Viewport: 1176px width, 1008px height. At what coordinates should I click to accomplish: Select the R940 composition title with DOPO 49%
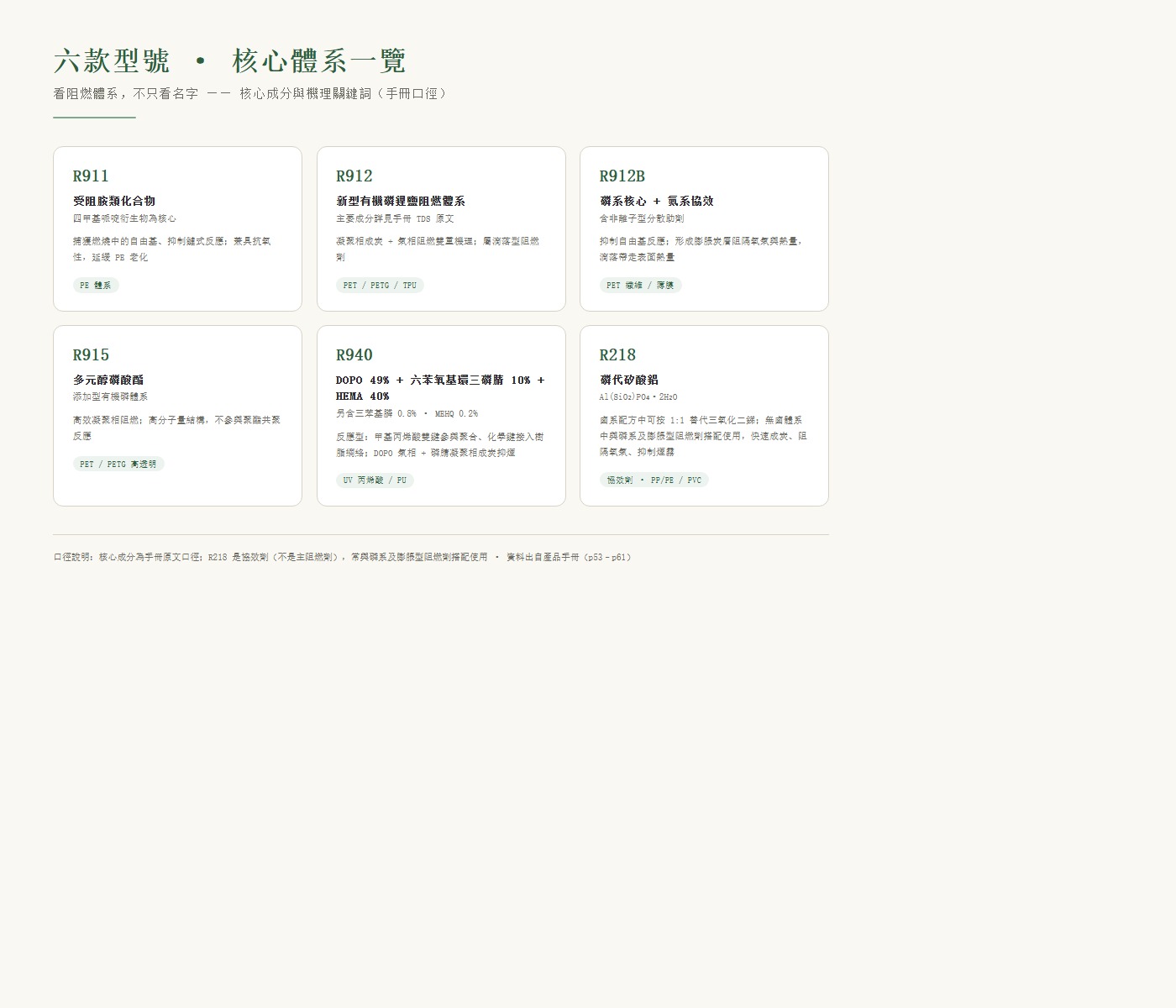click(x=440, y=388)
